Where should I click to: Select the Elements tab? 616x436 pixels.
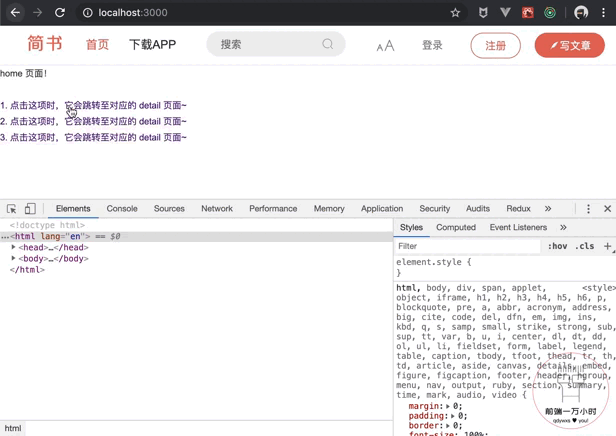point(73,209)
